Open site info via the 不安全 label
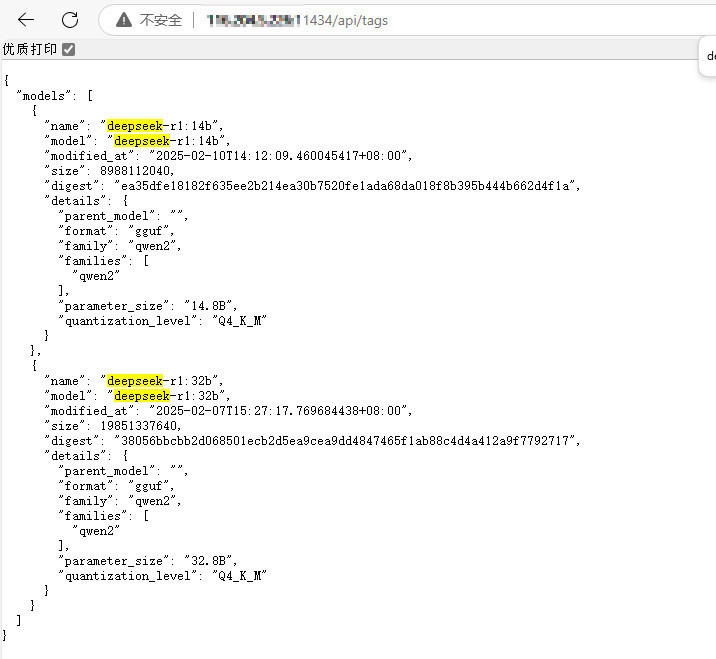Image resolution: width=716 pixels, height=659 pixels. (160, 20)
